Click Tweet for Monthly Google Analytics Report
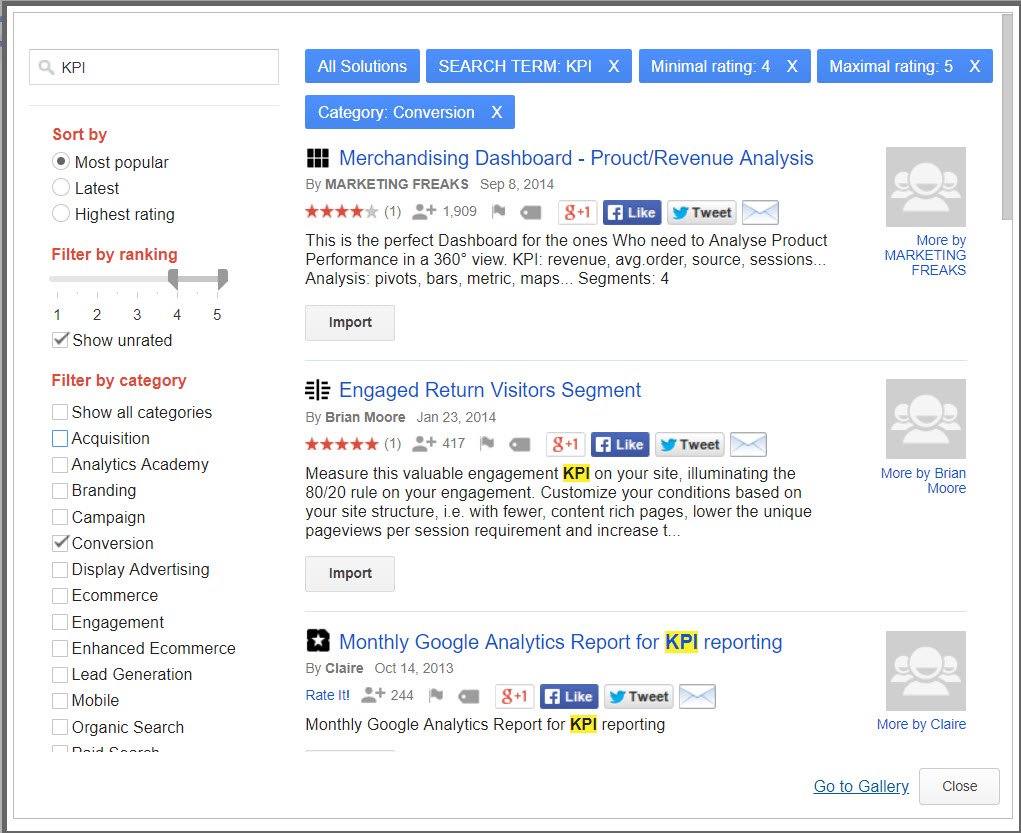Screen dimensions: 1021x833 click(639, 696)
